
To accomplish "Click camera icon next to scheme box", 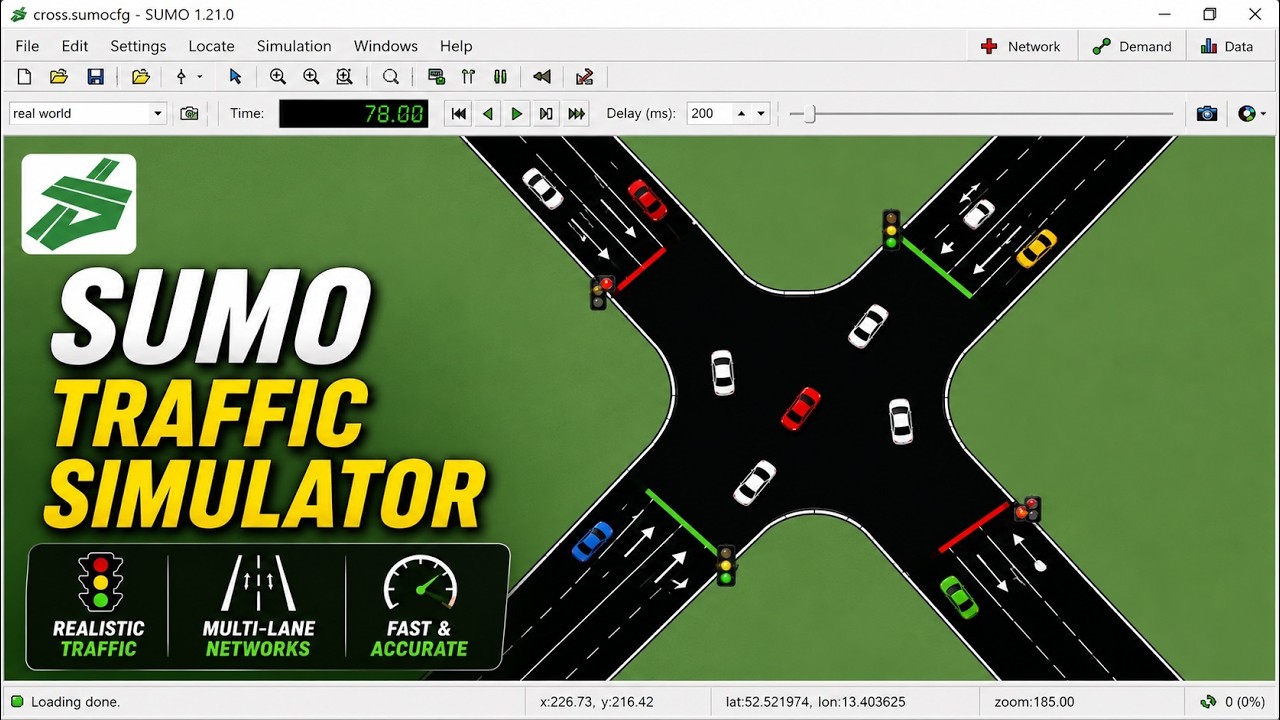I will 189,113.
